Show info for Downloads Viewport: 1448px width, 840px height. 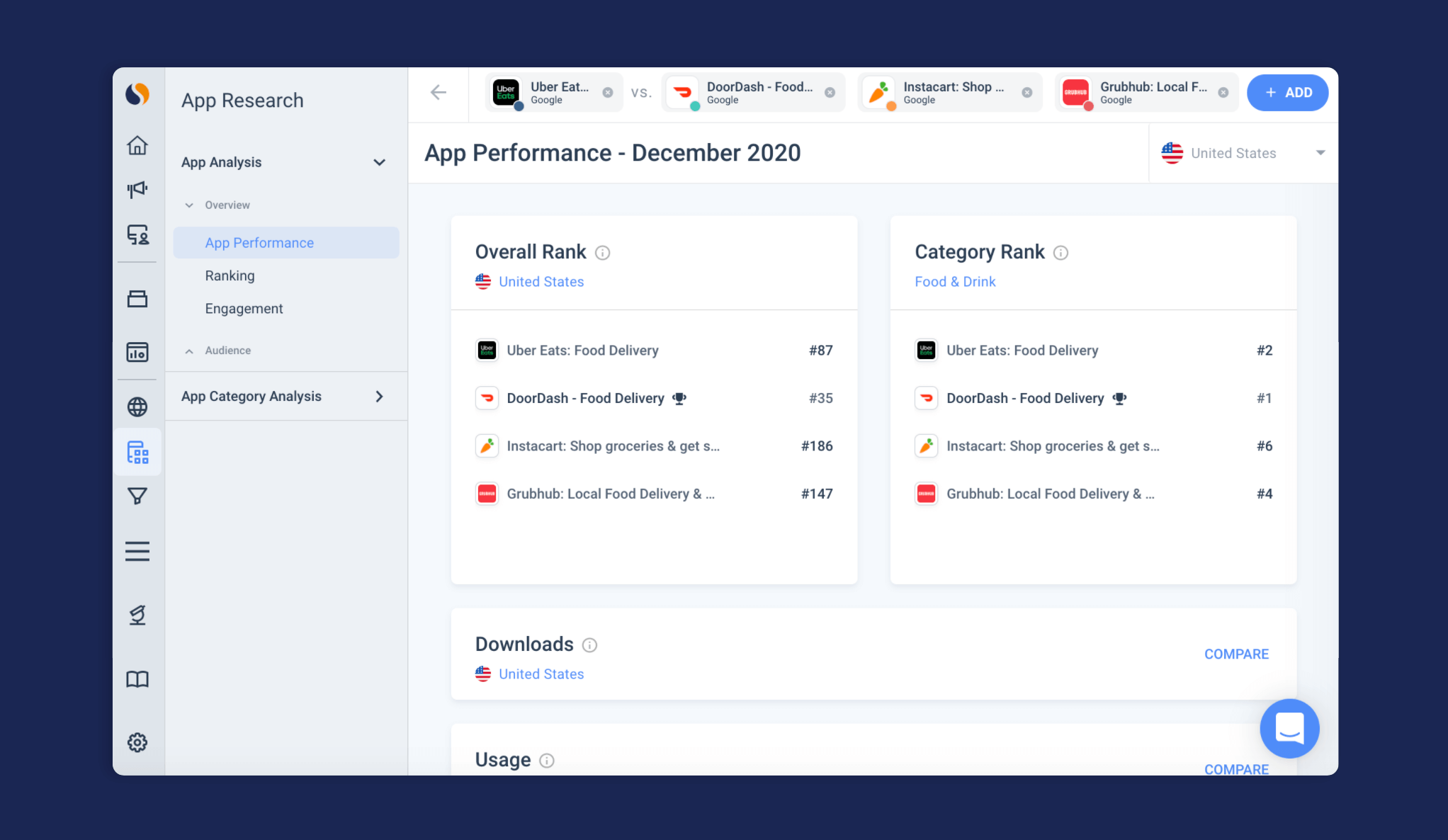pos(590,645)
